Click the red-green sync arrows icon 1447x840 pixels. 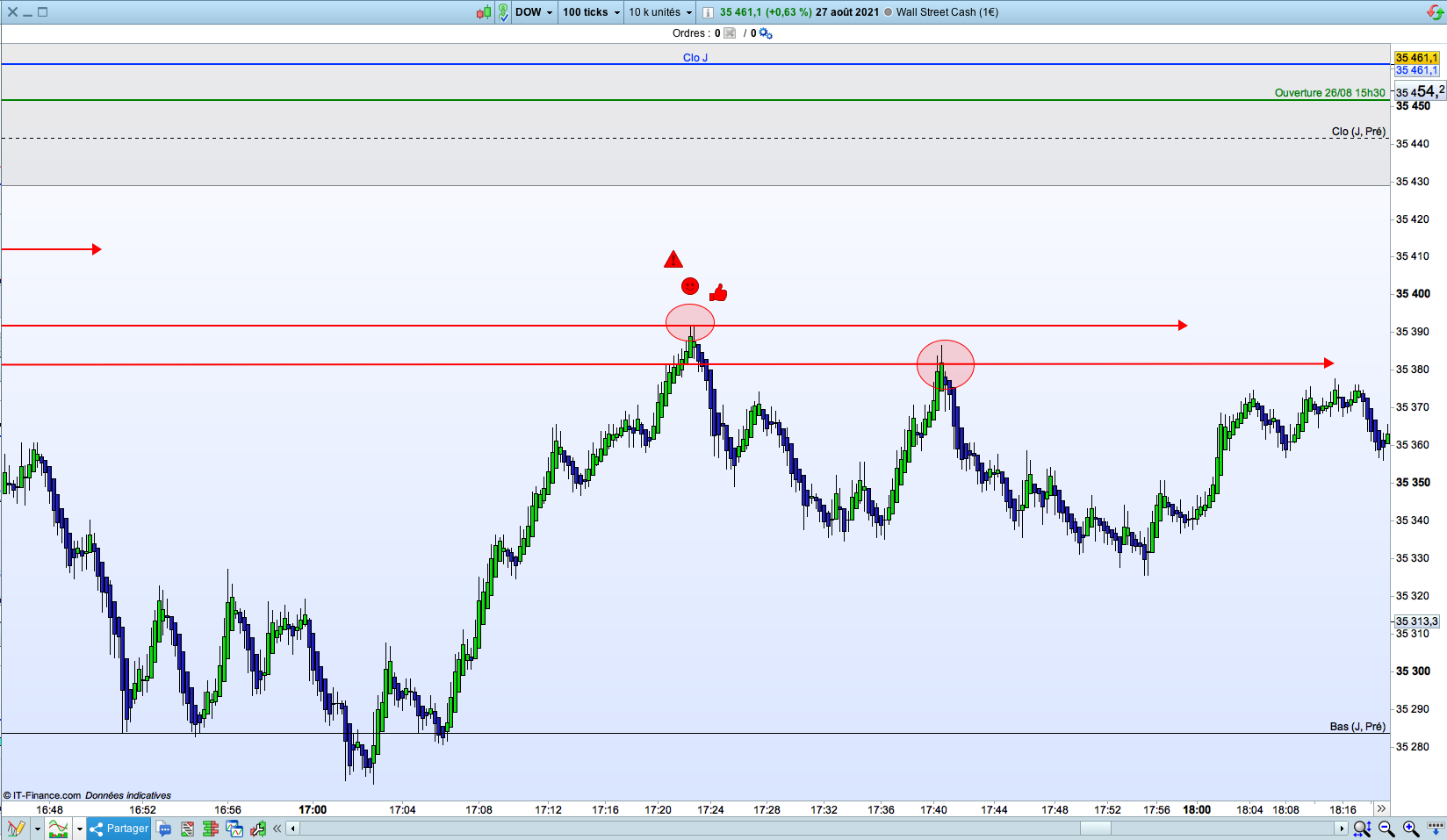[x=1435, y=12]
